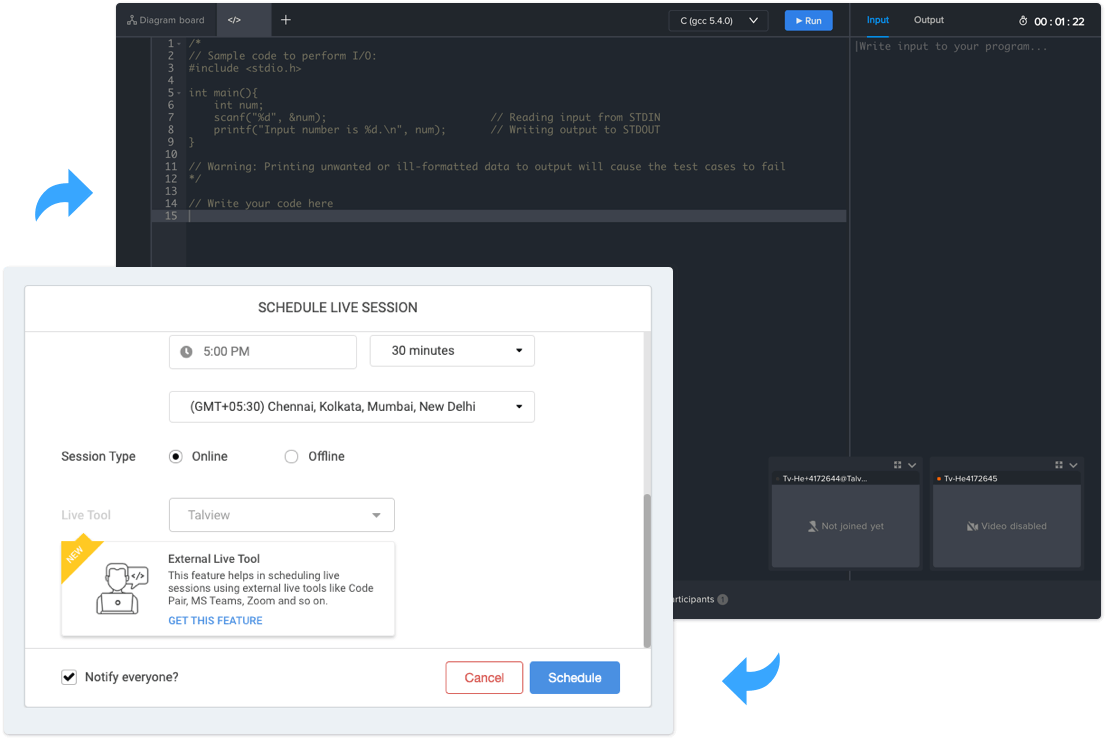Viewport: 1107px width, 741px height.
Task: Open the Diagram board tab
Action: pos(166,20)
